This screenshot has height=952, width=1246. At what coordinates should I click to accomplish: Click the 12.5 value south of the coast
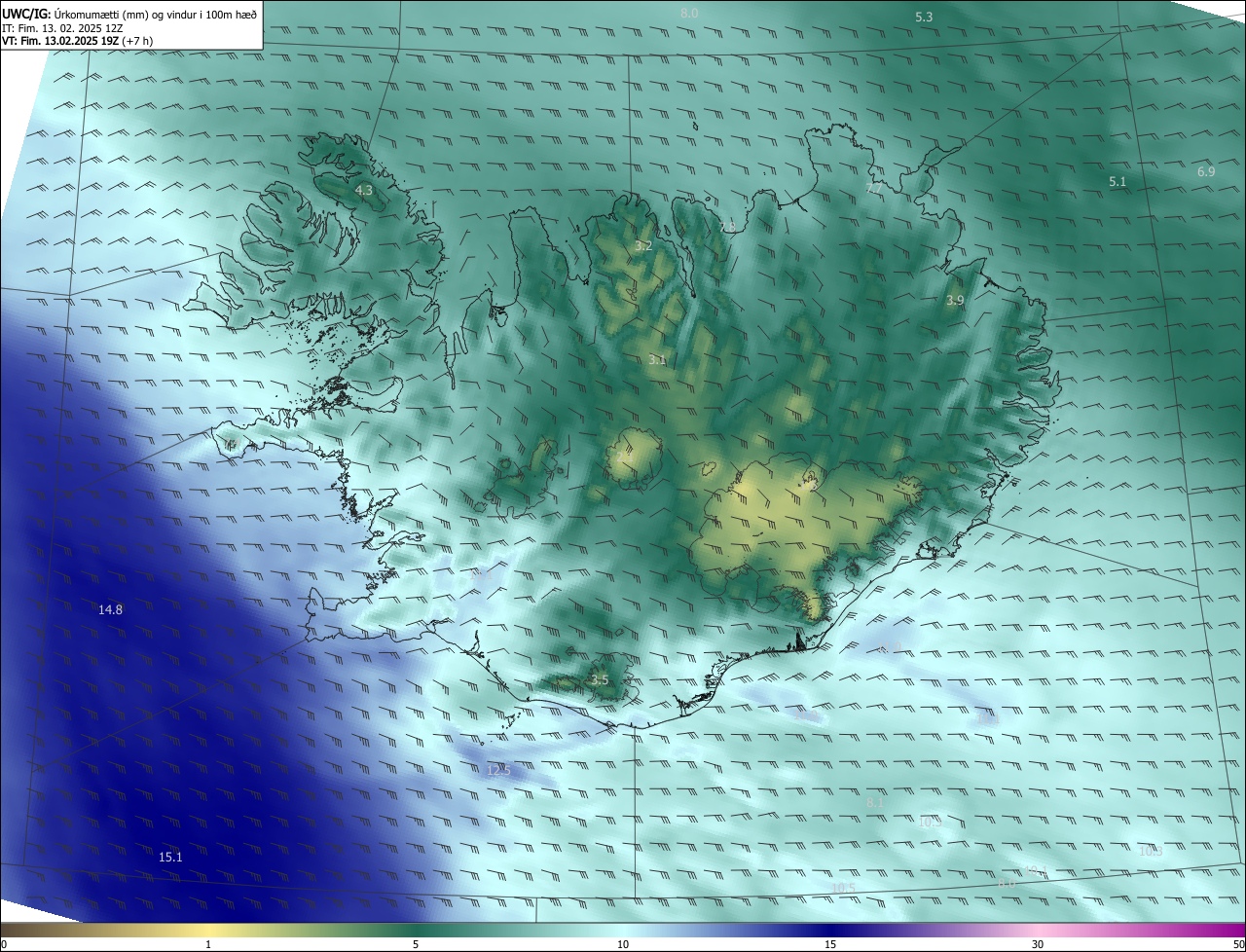498,770
